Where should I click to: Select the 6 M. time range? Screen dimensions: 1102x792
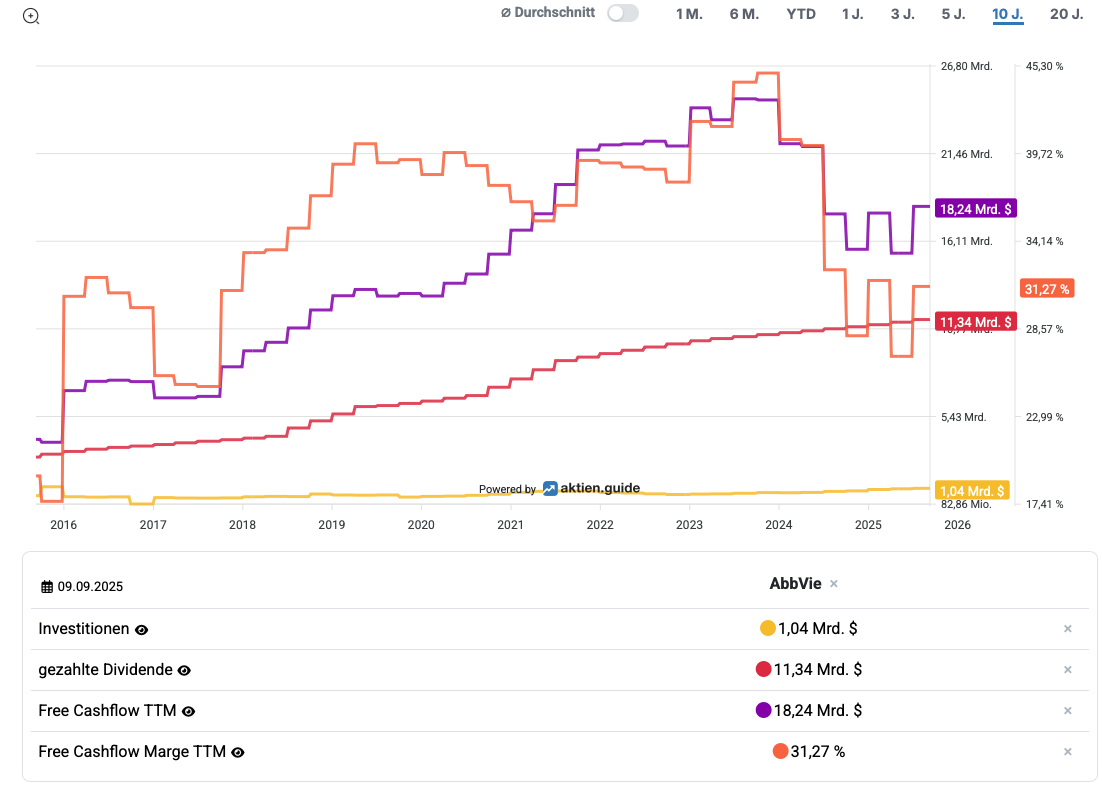[x=744, y=14]
